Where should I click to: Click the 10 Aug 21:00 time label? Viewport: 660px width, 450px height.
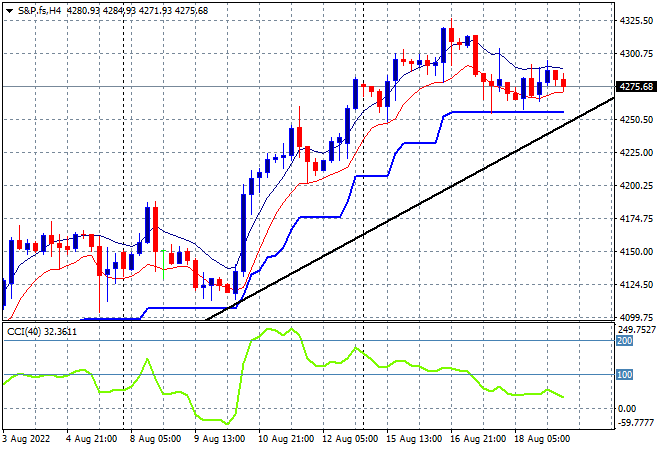tap(286, 439)
